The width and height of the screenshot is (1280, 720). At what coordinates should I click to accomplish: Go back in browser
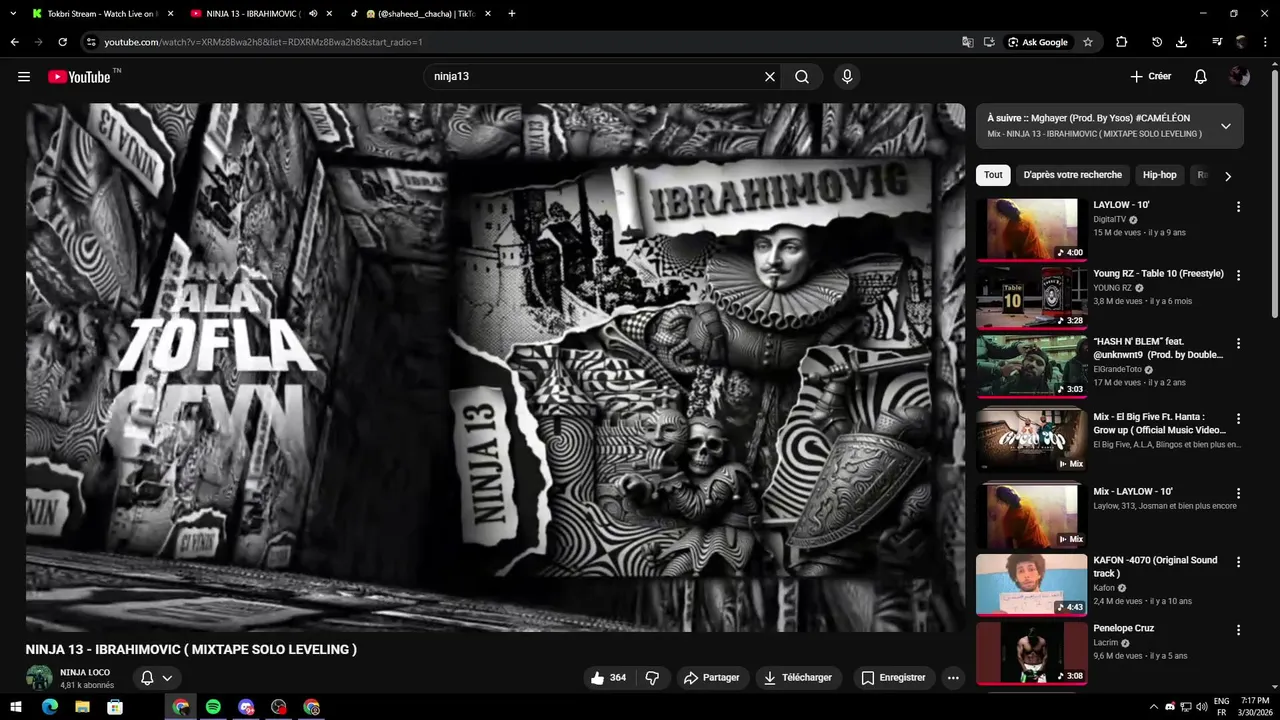[x=14, y=42]
